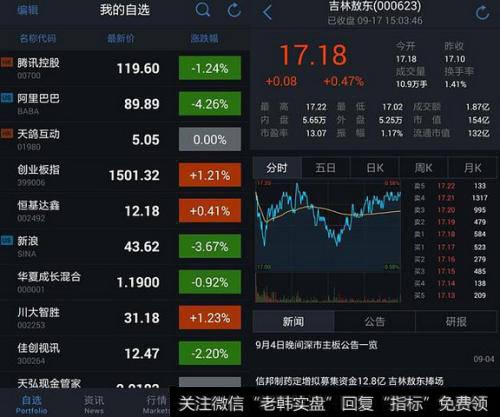Tap the HK market badge beside 天鸽互动
The width and height of the screenshot is (500, 417).
point(7,134)
